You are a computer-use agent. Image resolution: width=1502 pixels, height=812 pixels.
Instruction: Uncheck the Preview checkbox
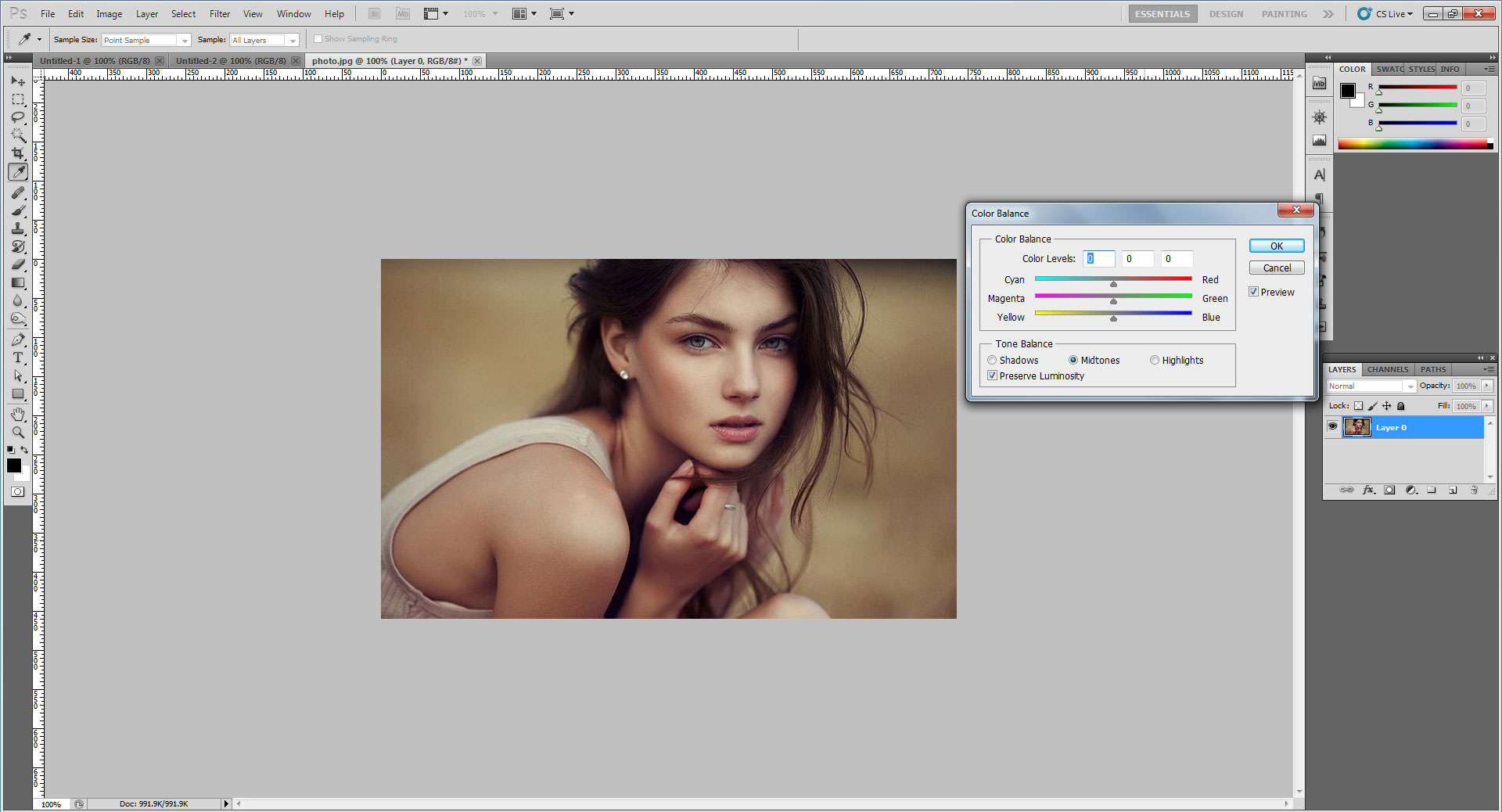point(1254,292)
